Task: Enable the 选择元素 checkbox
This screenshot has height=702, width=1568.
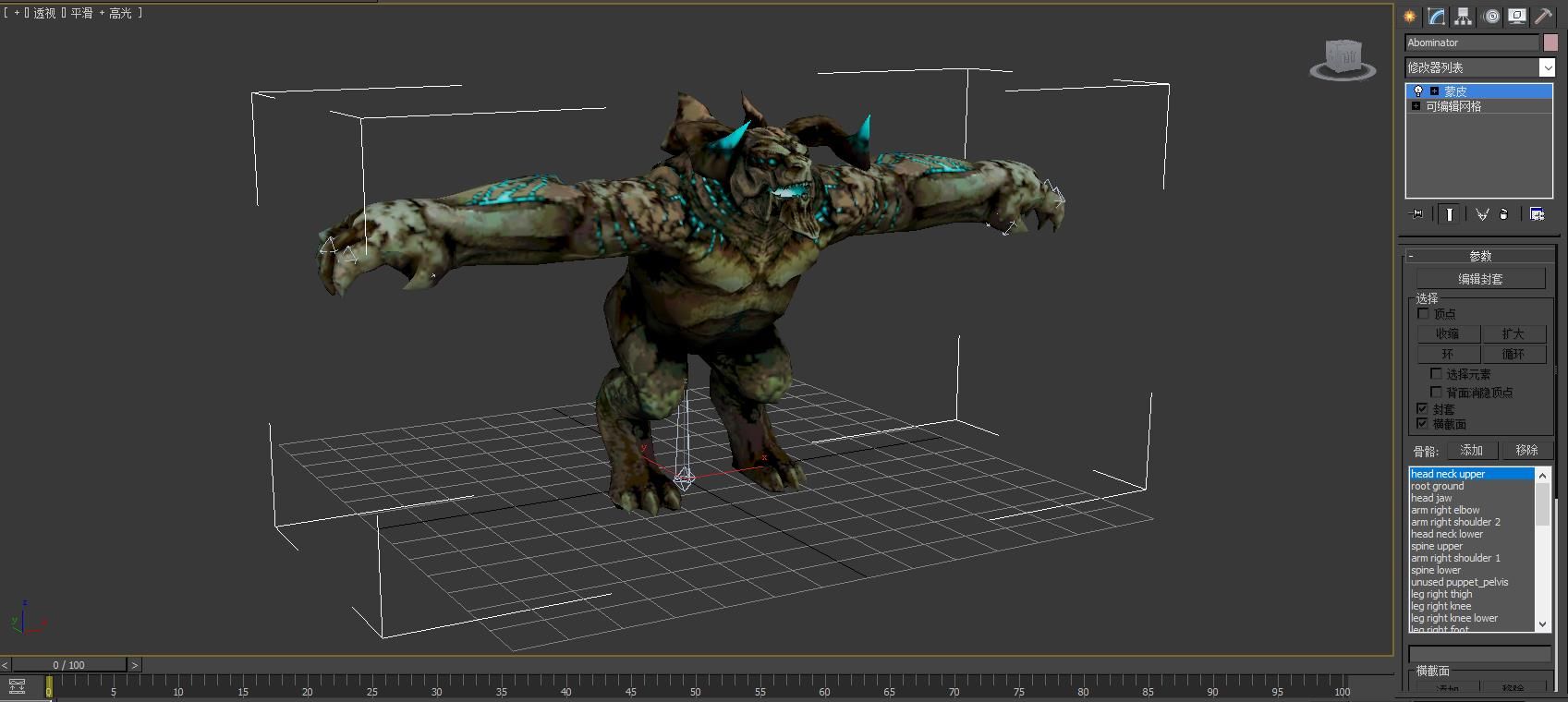Action: pyautogui.click(x=1436, y=374)
